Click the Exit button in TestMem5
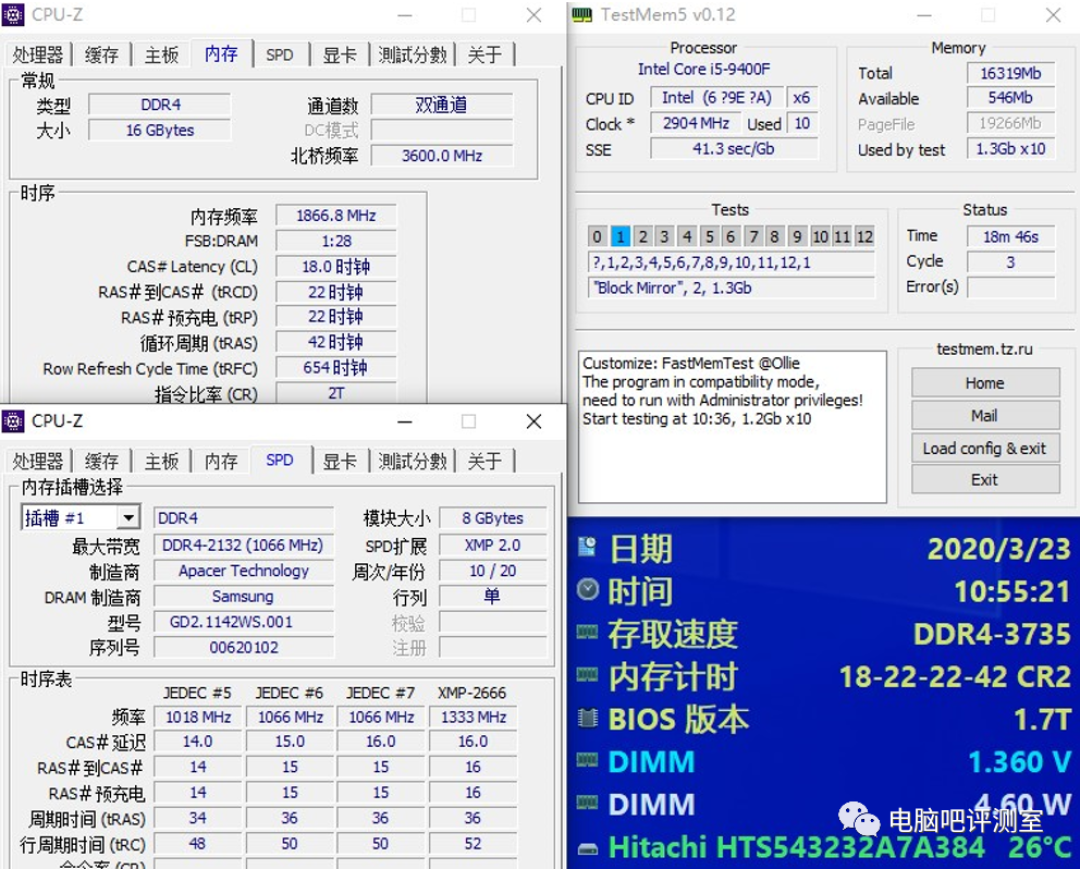Screen dimensions: 1080x869 coord(985,479)
